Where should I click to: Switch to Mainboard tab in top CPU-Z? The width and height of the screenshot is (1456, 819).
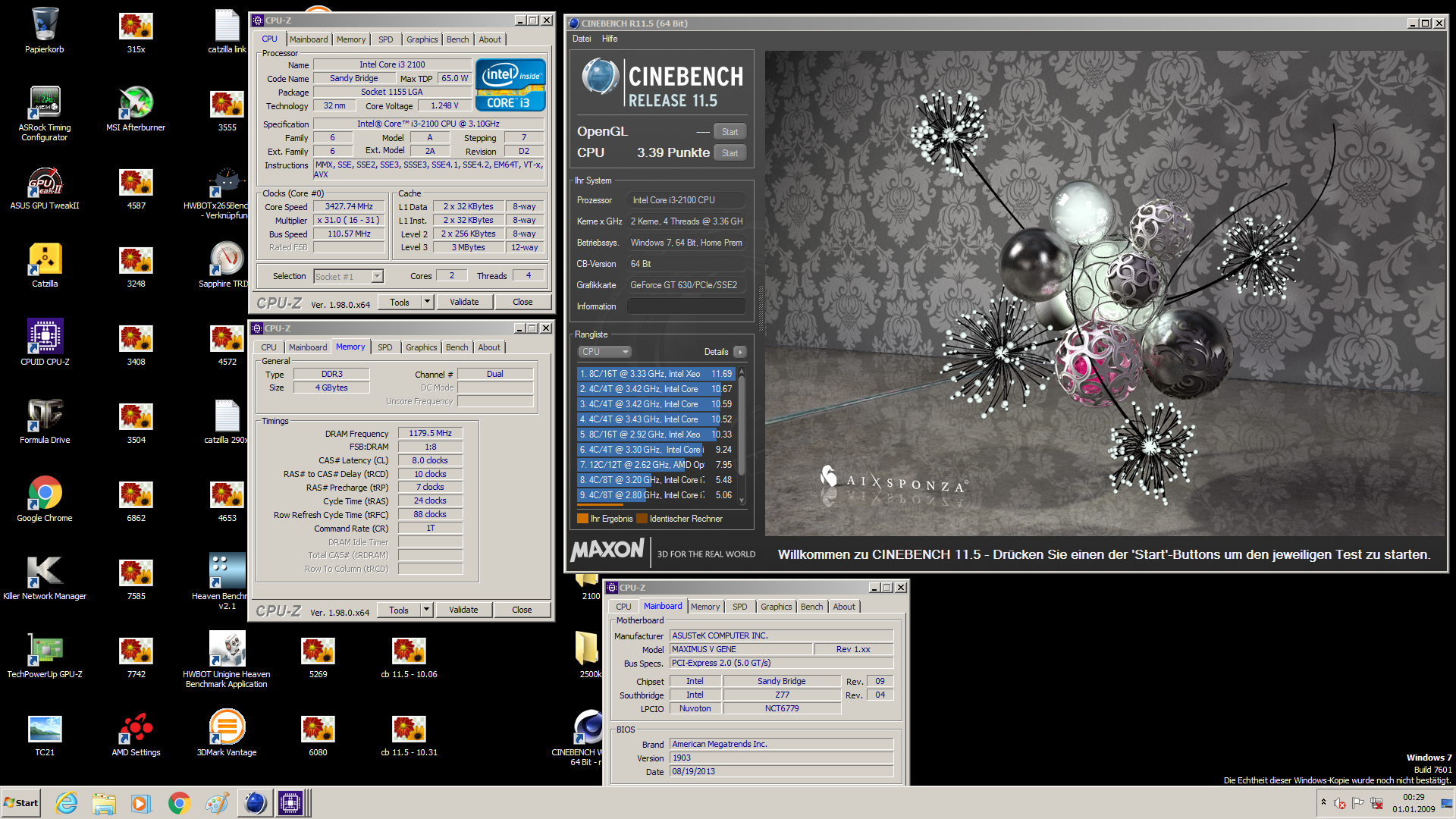coord(309,39)
